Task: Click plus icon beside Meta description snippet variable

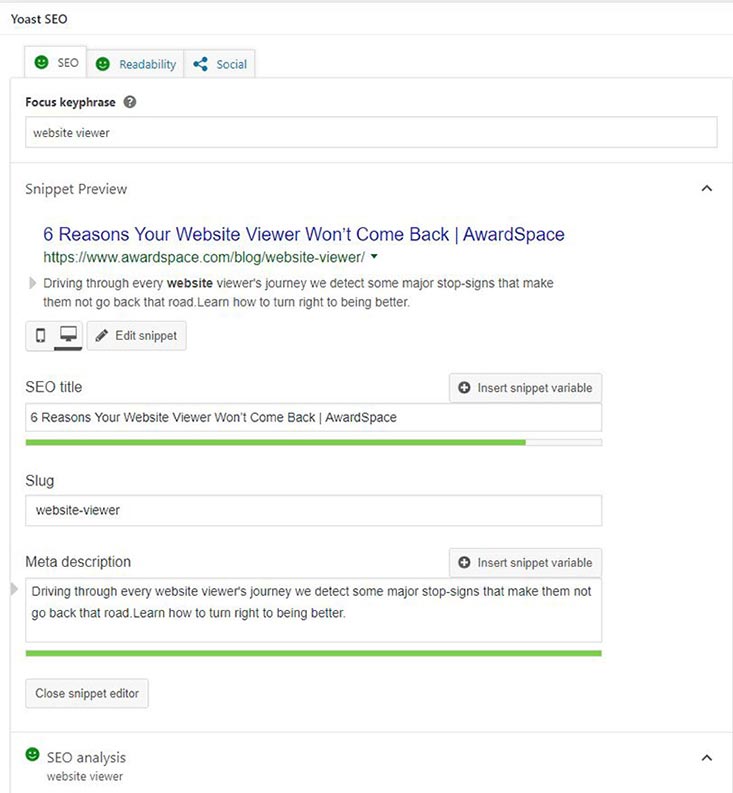Action: (x=464, y=563)
